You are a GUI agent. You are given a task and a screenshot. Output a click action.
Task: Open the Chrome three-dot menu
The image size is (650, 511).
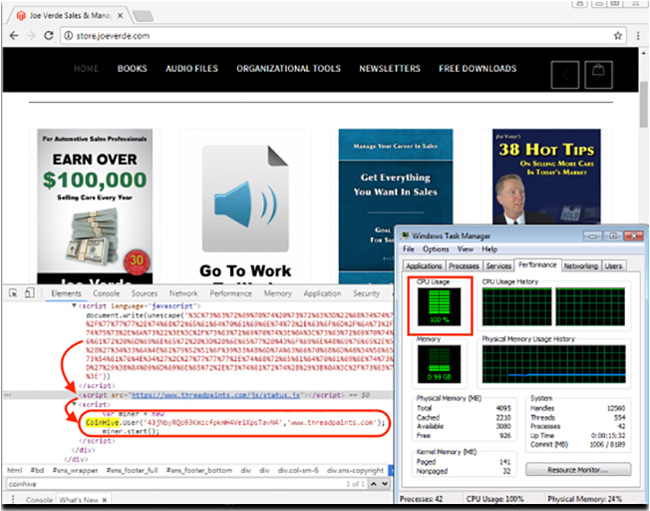(x=638, y=36)
